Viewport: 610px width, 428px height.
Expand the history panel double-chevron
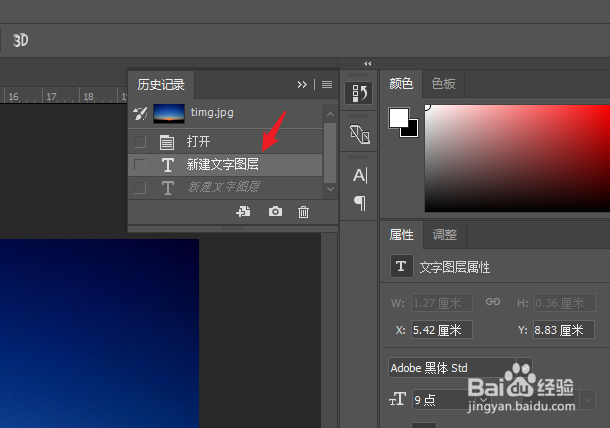point(302,84)
